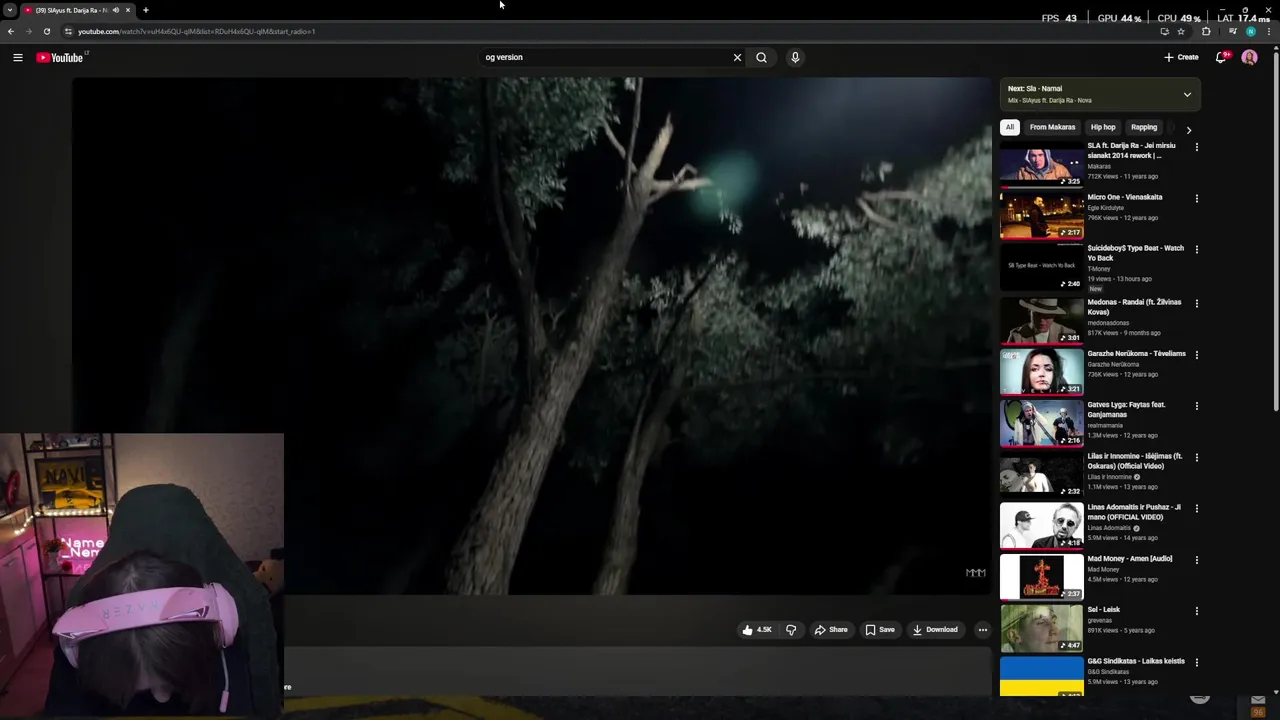Bookmark this page with the star
Screen dimensions: 1280x720
1181,31
